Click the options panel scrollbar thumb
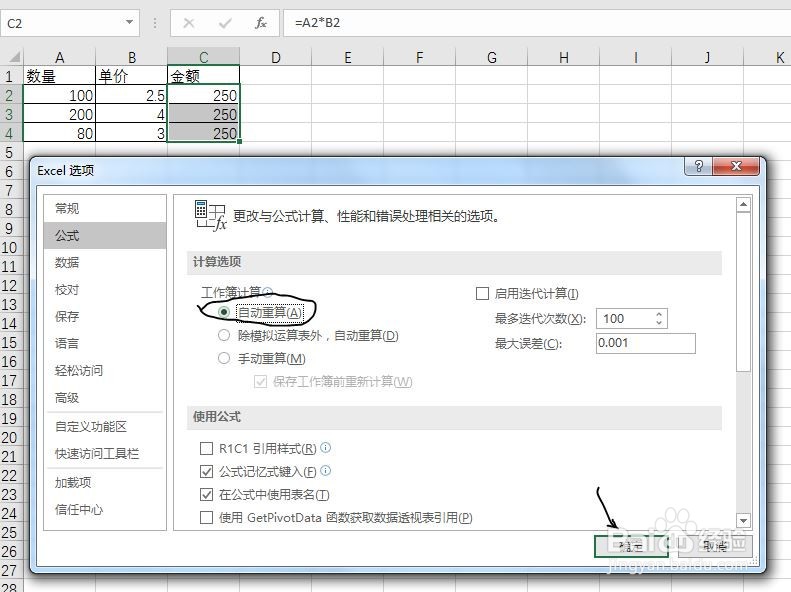 (x=743, y=292)
